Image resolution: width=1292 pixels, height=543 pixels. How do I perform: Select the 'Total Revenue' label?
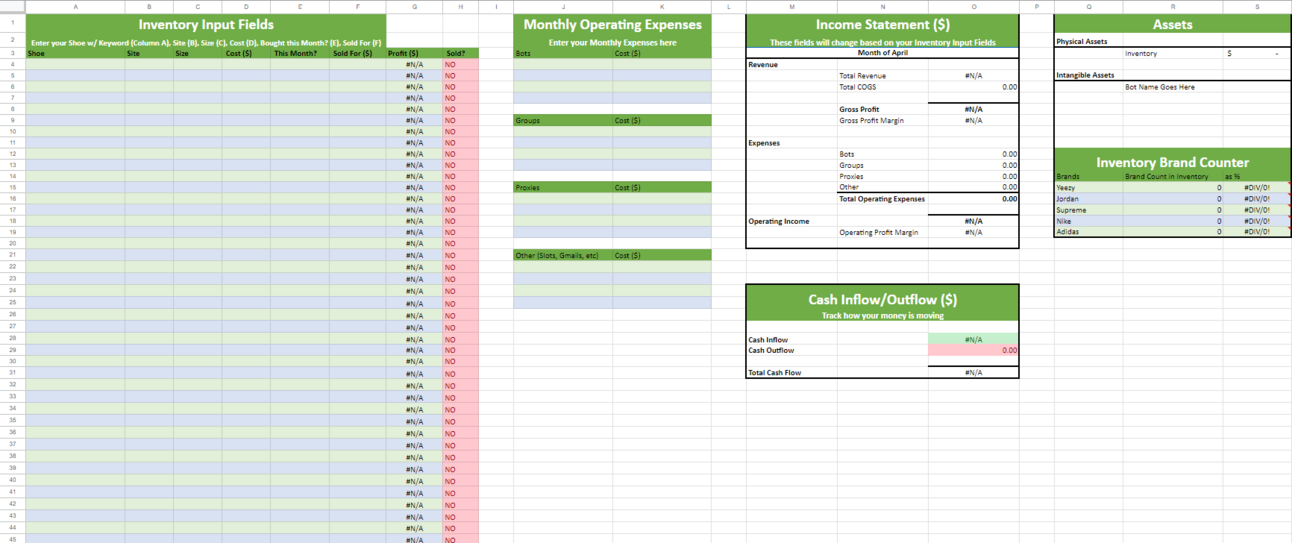click(862, 76)
